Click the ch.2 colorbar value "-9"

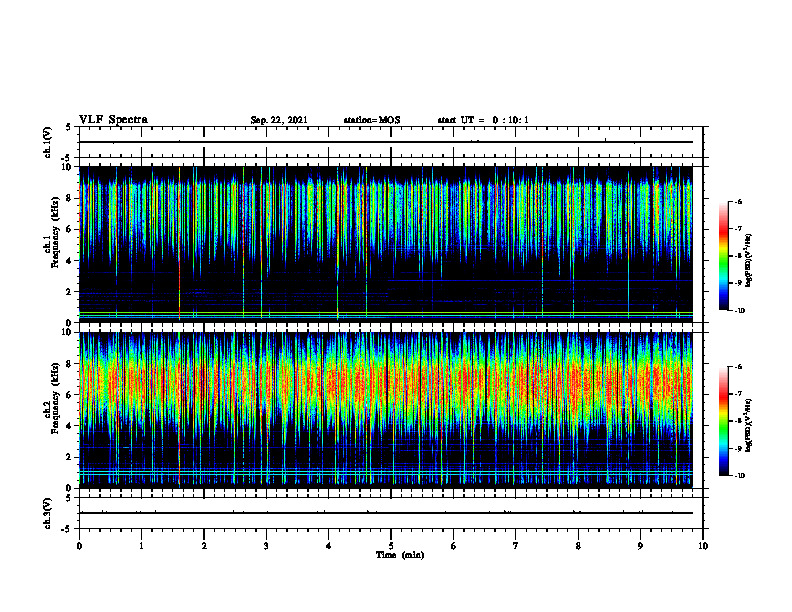click(738, 448)
